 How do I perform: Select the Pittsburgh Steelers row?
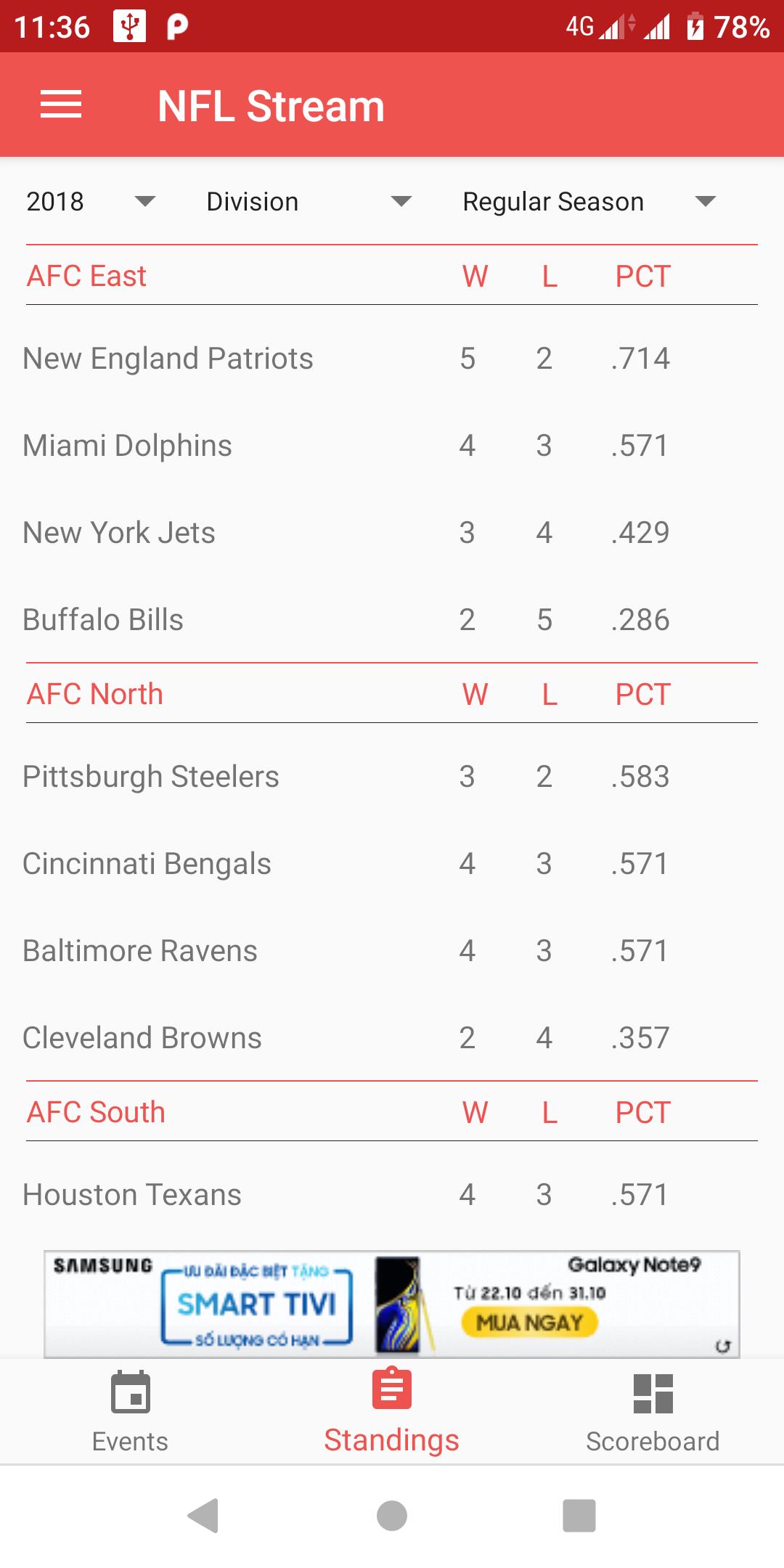click(392, 777)
